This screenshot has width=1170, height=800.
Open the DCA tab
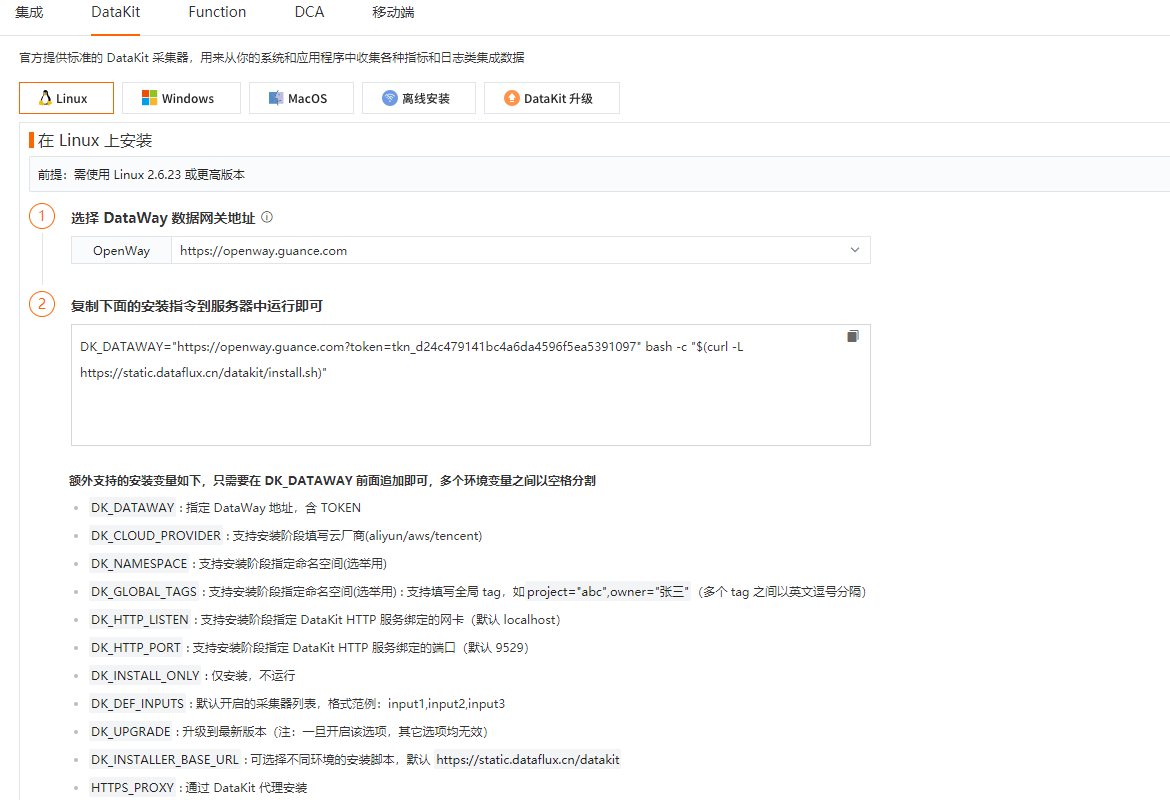309,13
